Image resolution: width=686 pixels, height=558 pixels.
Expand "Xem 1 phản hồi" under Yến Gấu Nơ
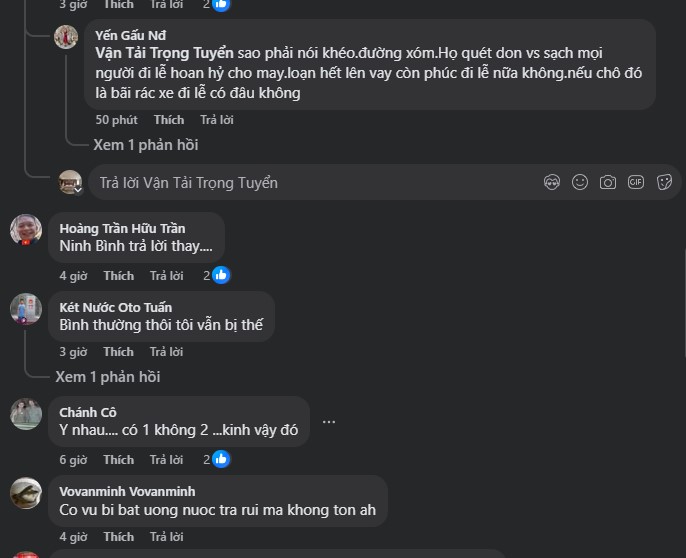tap(146, 145)
